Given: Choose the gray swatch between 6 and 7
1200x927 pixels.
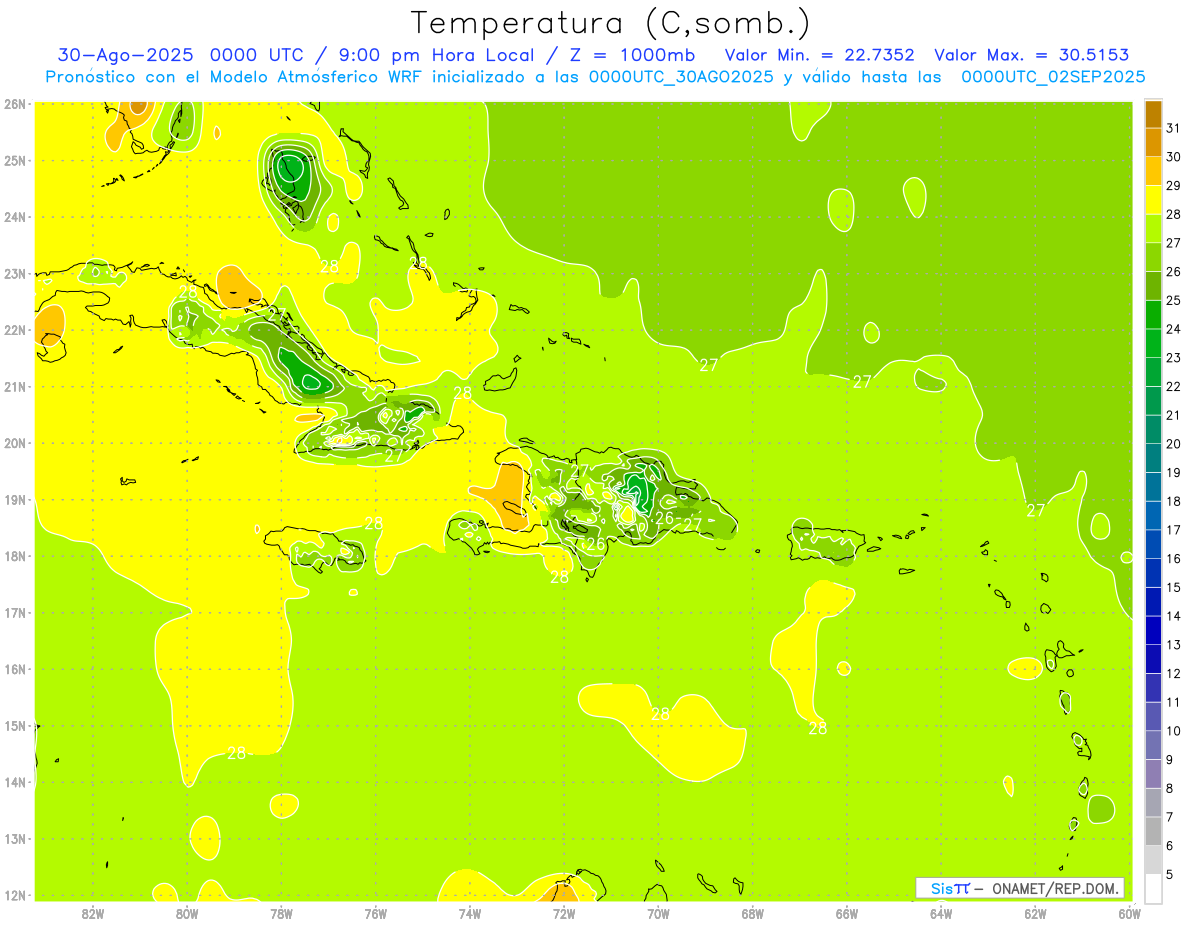Looking at the screenshot, I should point(1153,831).
